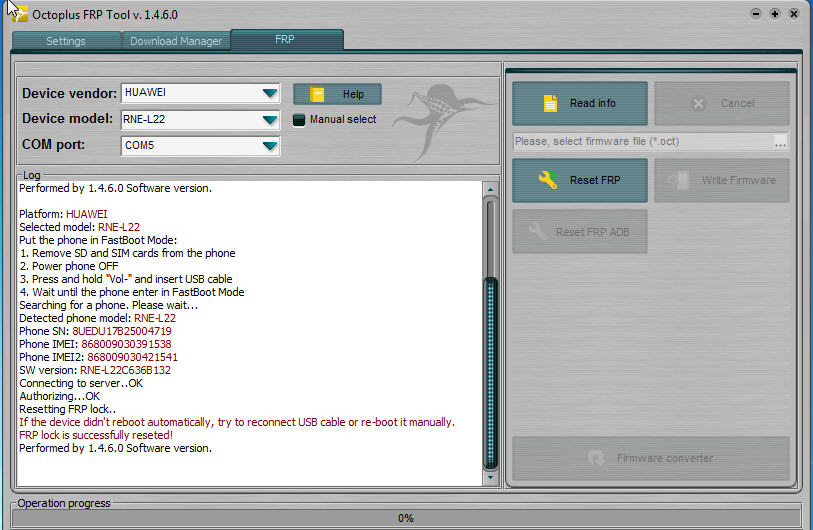Click the Cancel button label
The width and height of the screenshot is (813, 530).
(737, 103)
